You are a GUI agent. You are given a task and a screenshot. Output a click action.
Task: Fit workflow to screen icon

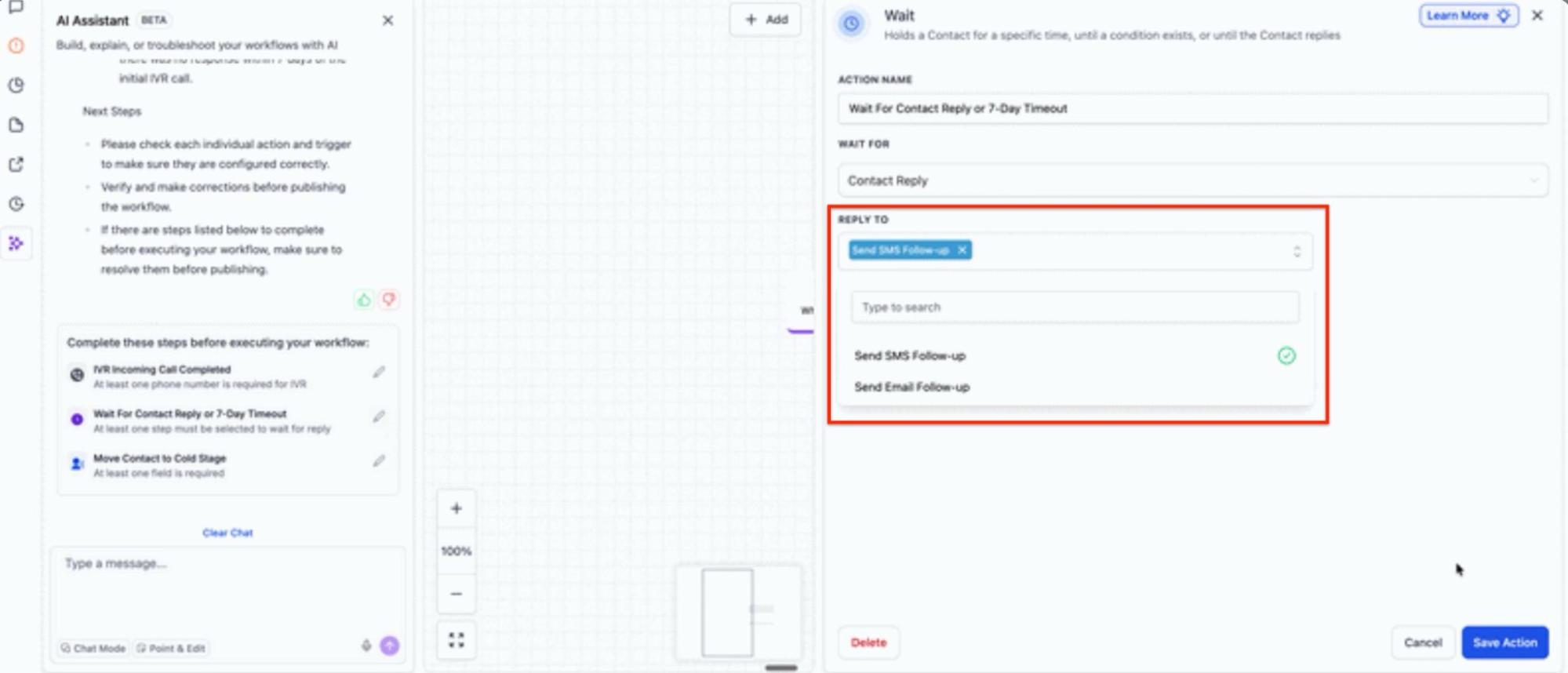tap(456, 640)
